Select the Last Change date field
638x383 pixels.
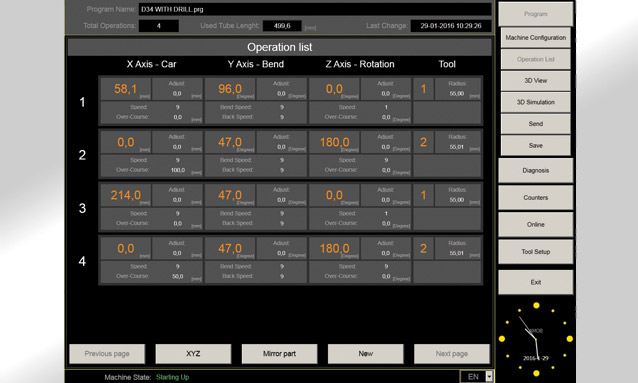coord(451,26)
